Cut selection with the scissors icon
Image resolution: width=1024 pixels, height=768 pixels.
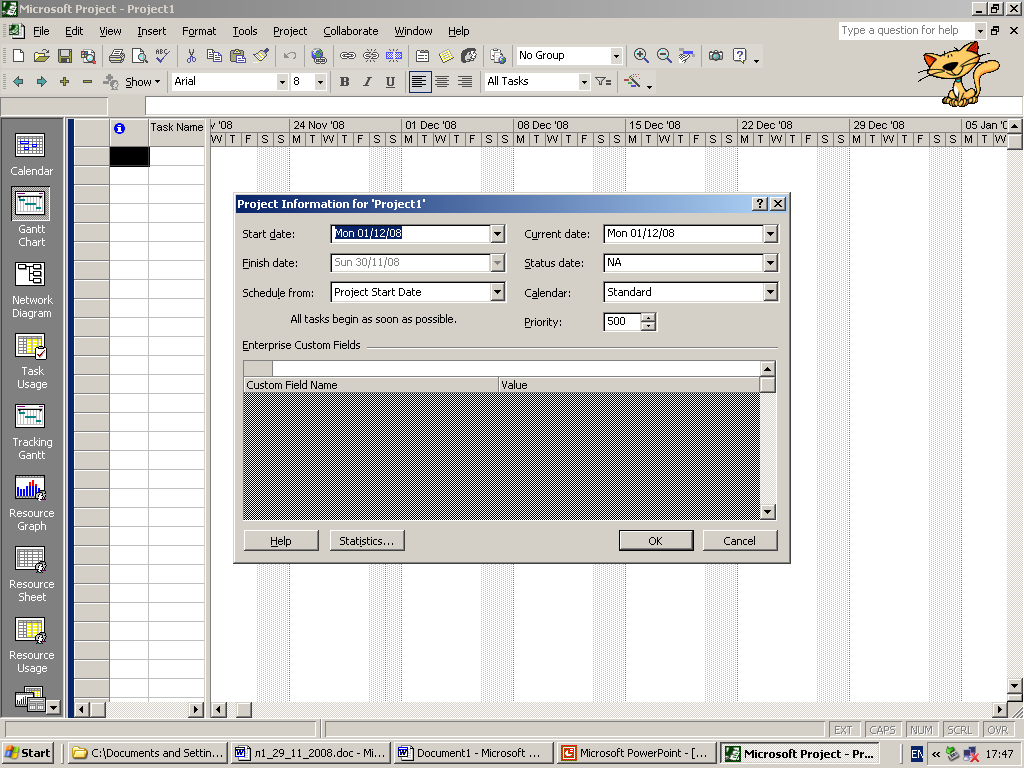[191, 56]
